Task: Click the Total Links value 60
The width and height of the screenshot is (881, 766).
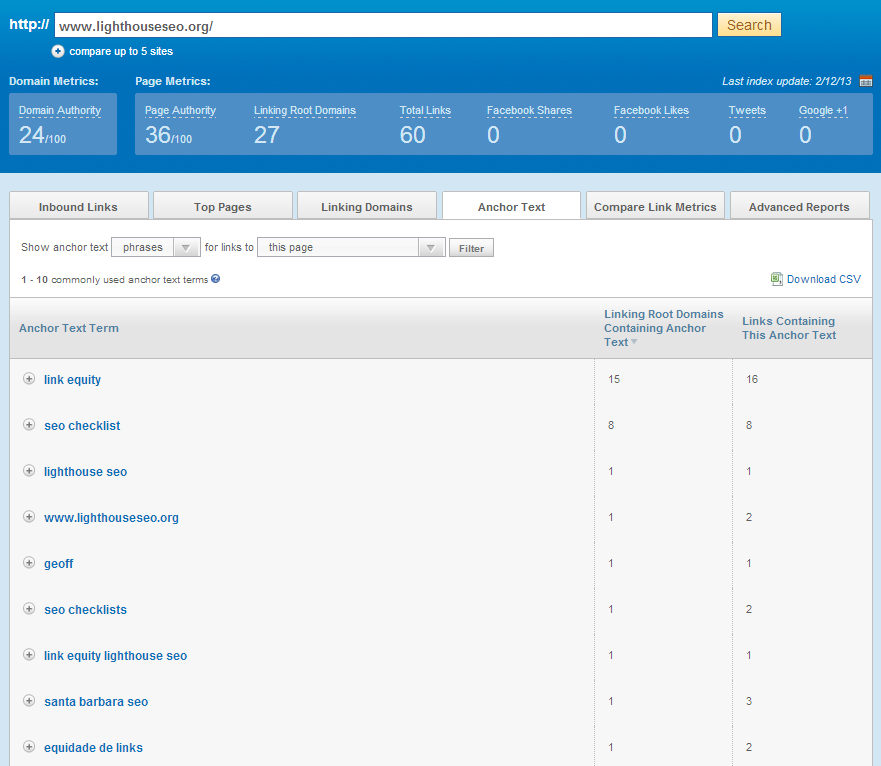Action: pyautogui.click(x=412, y=135)
